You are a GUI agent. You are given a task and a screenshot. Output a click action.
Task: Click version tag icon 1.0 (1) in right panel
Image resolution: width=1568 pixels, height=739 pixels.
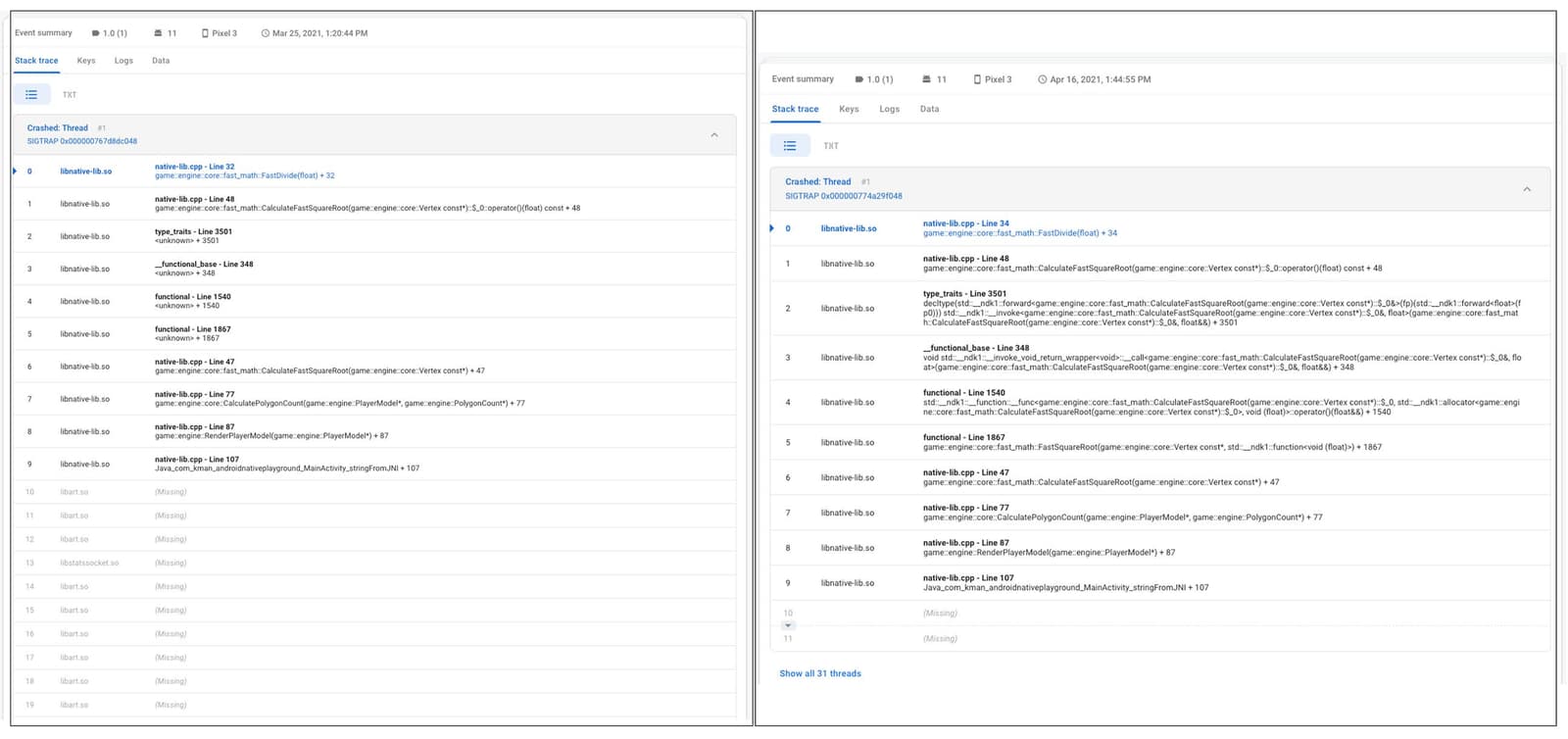click(x=859, y=79)
